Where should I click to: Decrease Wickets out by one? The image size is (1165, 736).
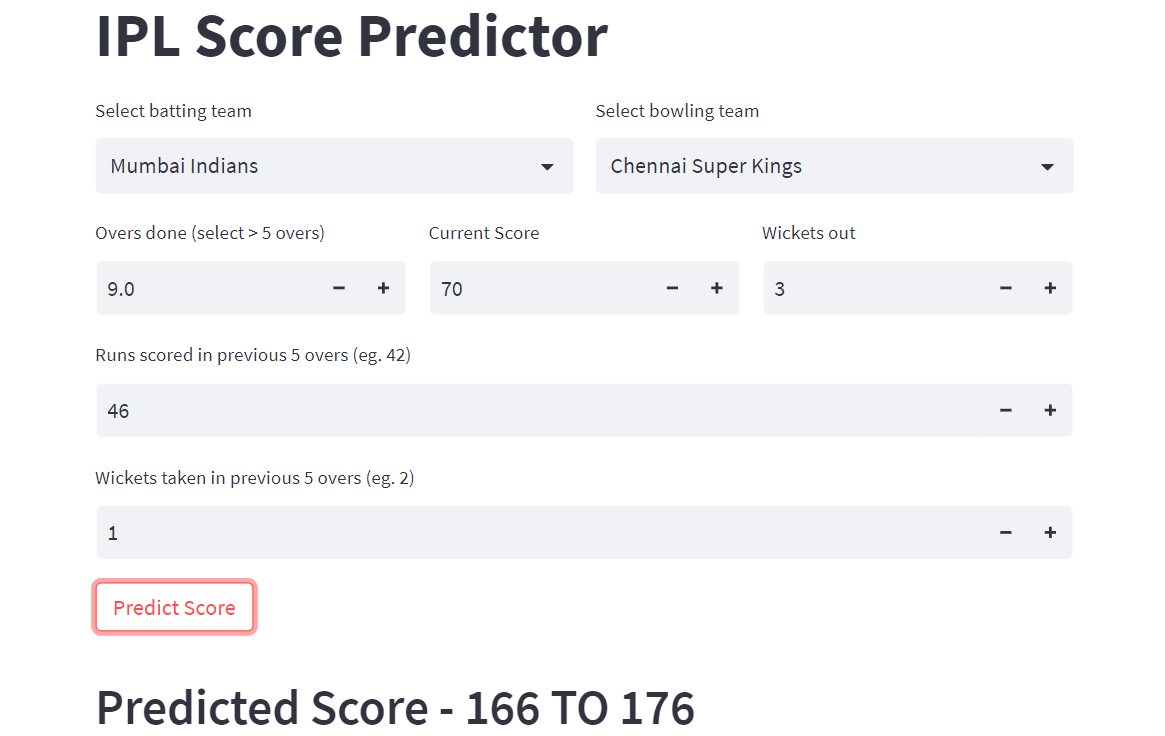[x=1005, y=288]
